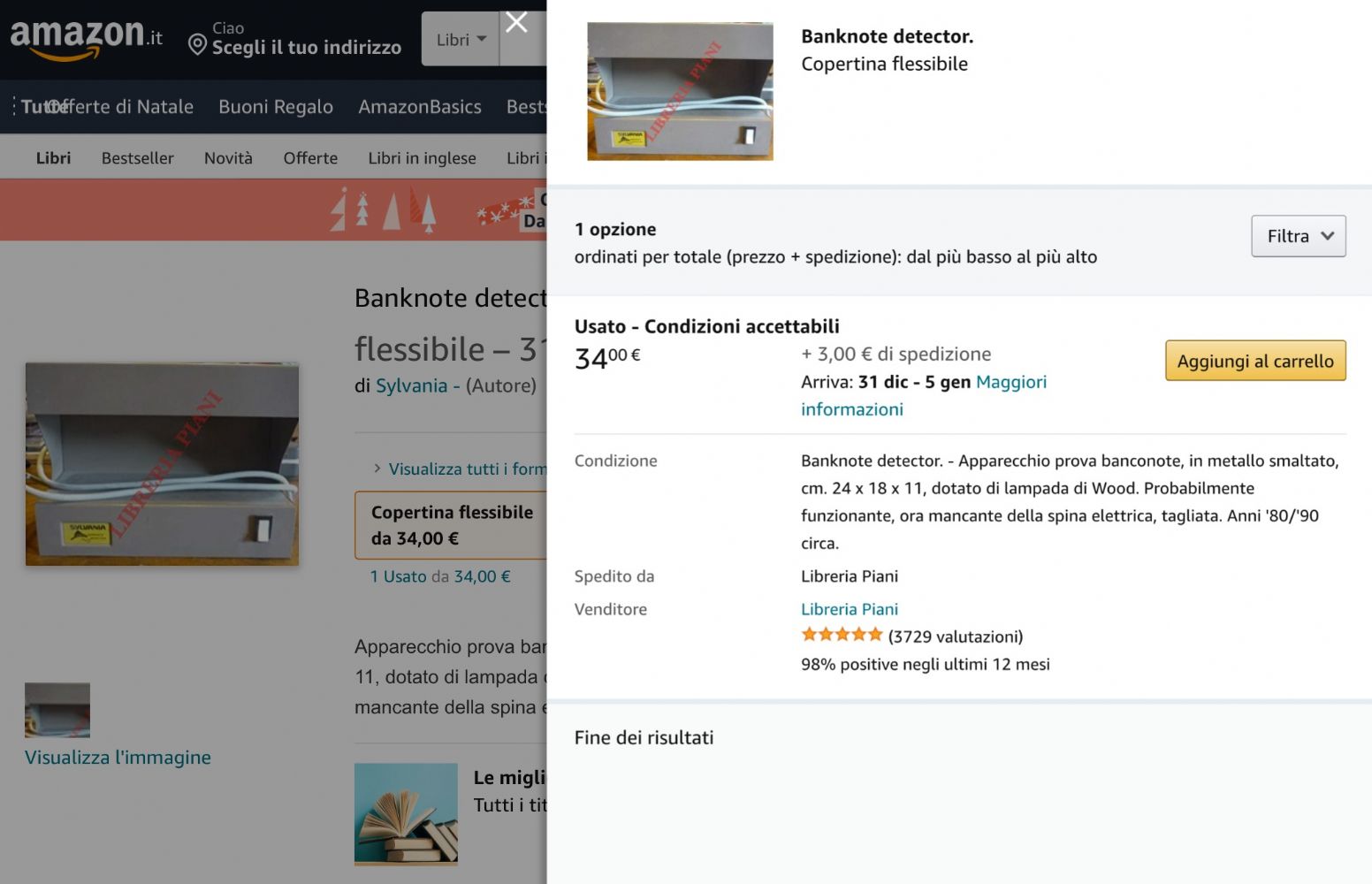
Task: Open the Libri in inglese tab
Action: [x=422, y=158]
